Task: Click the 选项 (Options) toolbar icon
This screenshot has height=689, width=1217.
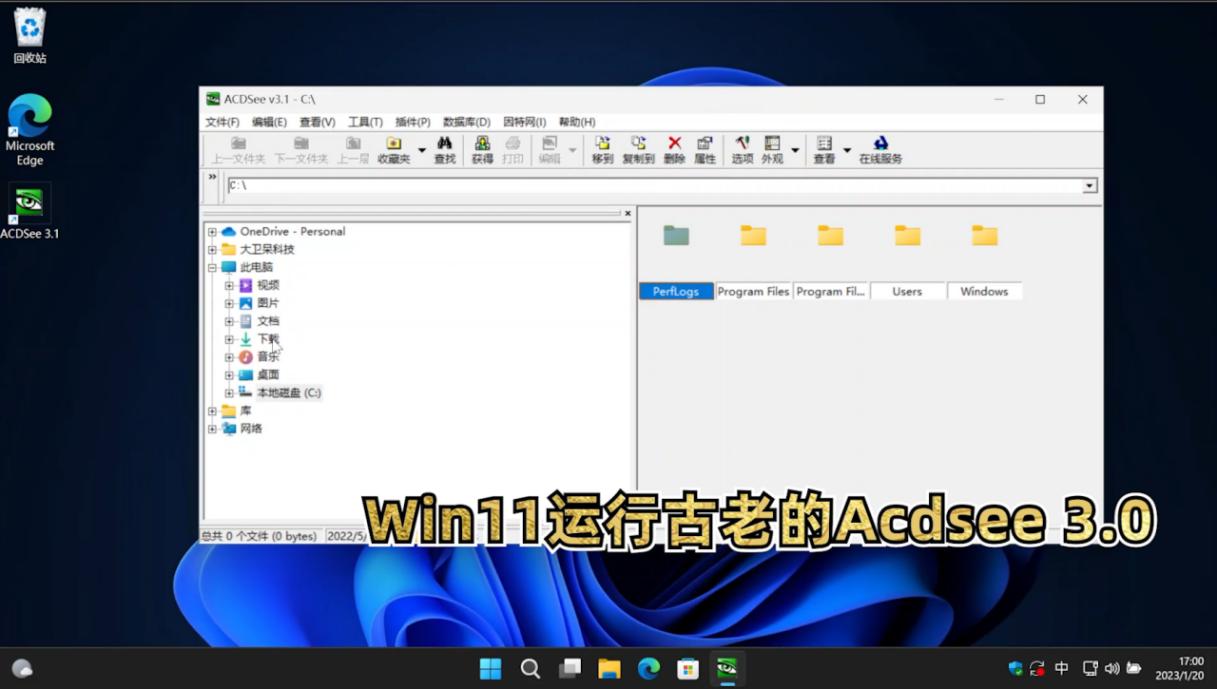Action: coord(742,150)
